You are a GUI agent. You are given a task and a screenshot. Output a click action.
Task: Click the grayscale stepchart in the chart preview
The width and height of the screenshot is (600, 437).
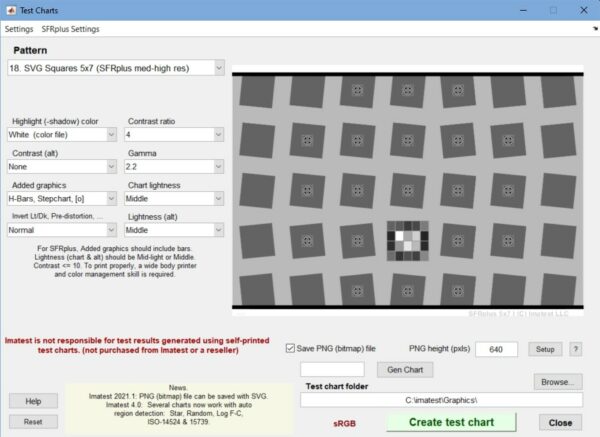pos(406,242)
